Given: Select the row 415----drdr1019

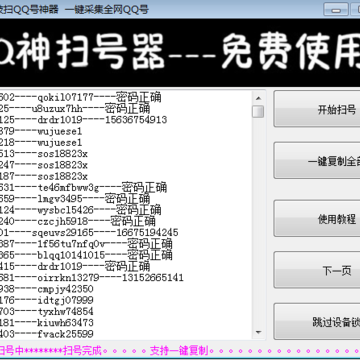Looking at the screenshot, I should click(75, 266).
